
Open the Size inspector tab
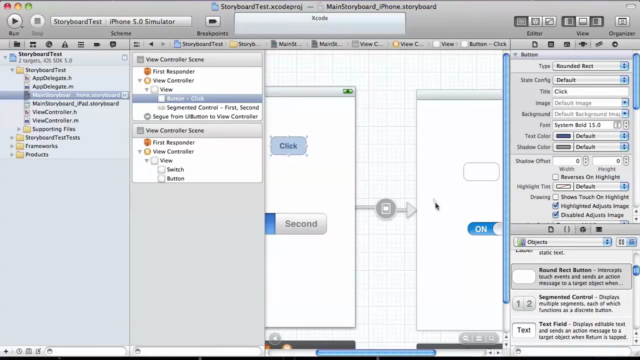(599, 44)
